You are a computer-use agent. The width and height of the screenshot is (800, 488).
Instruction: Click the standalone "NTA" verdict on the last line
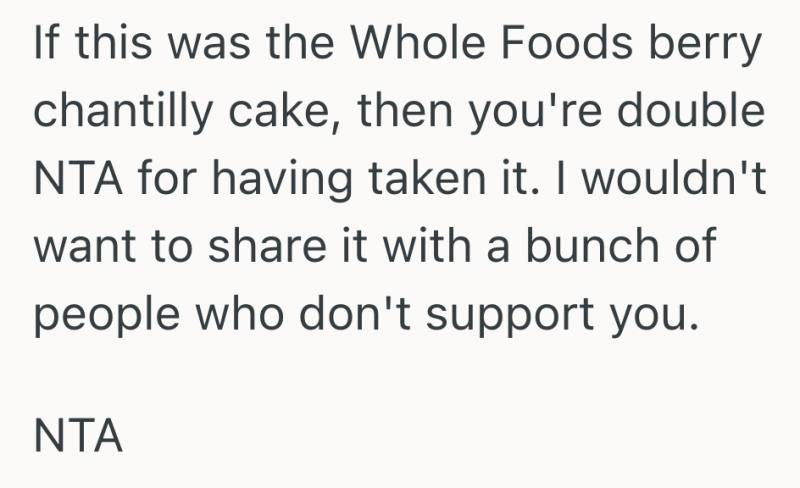[78, 437]
